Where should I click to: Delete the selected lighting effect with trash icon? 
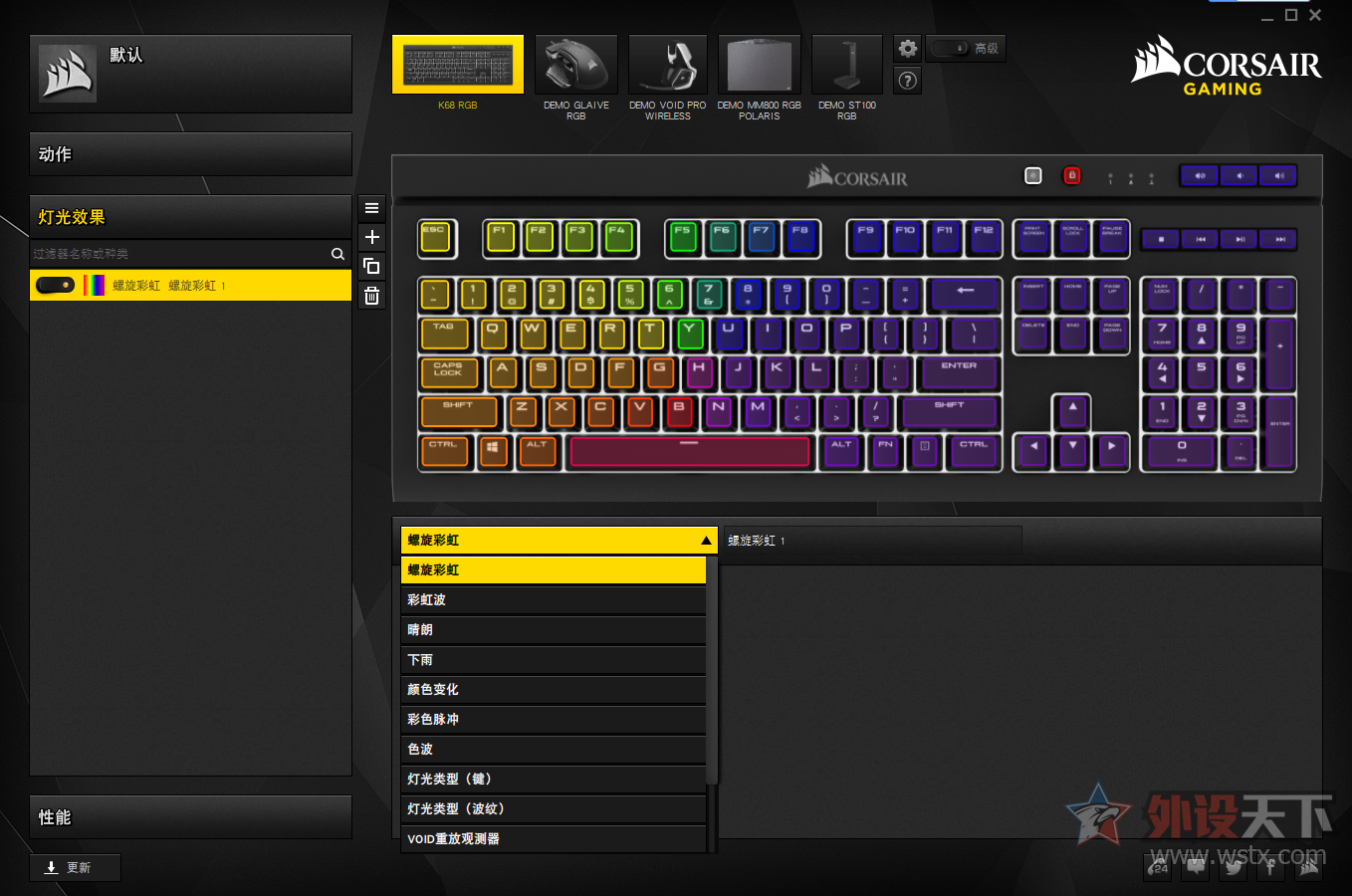[x=371, y=296]
